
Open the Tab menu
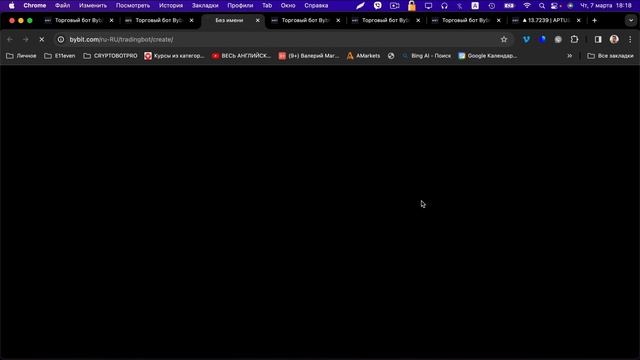267,6
